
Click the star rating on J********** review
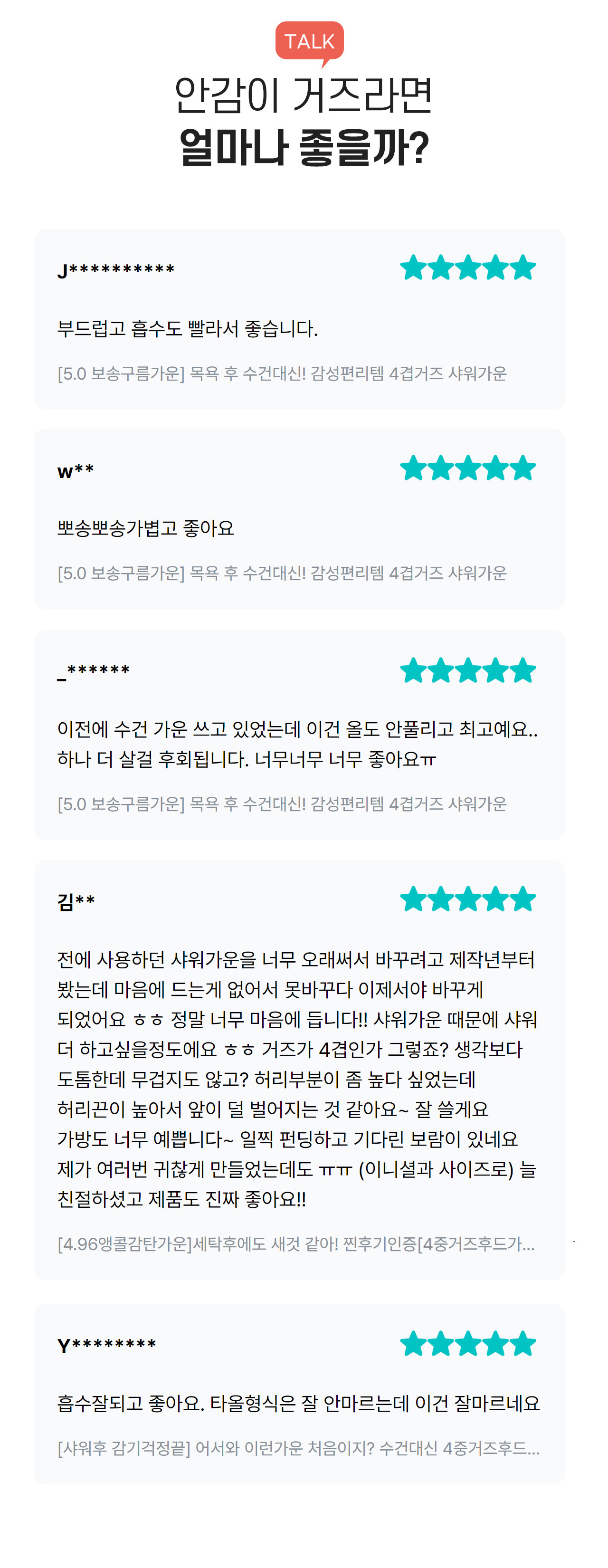click(467, 268)
